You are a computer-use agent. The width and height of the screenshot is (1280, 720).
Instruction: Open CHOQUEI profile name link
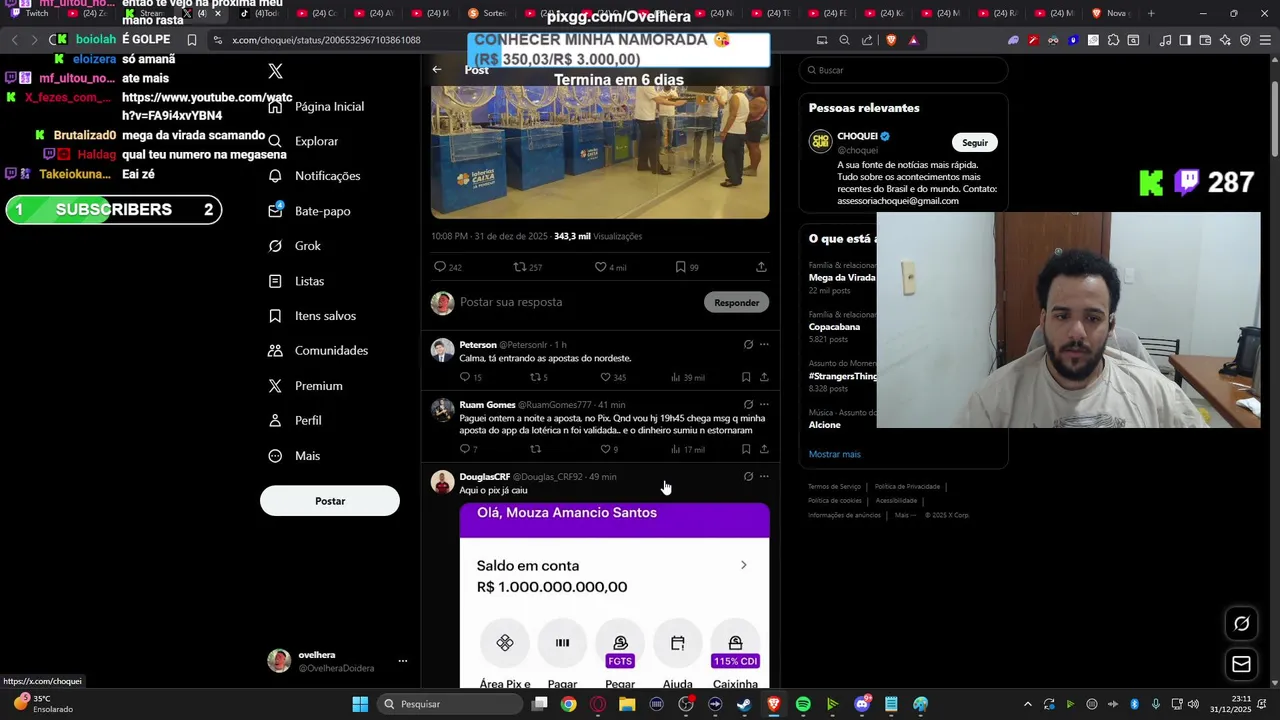tap(857, 136)
